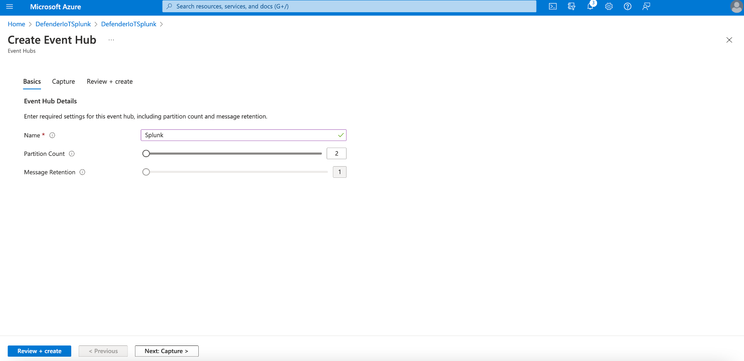Select the Basics tab

point(32,82)
